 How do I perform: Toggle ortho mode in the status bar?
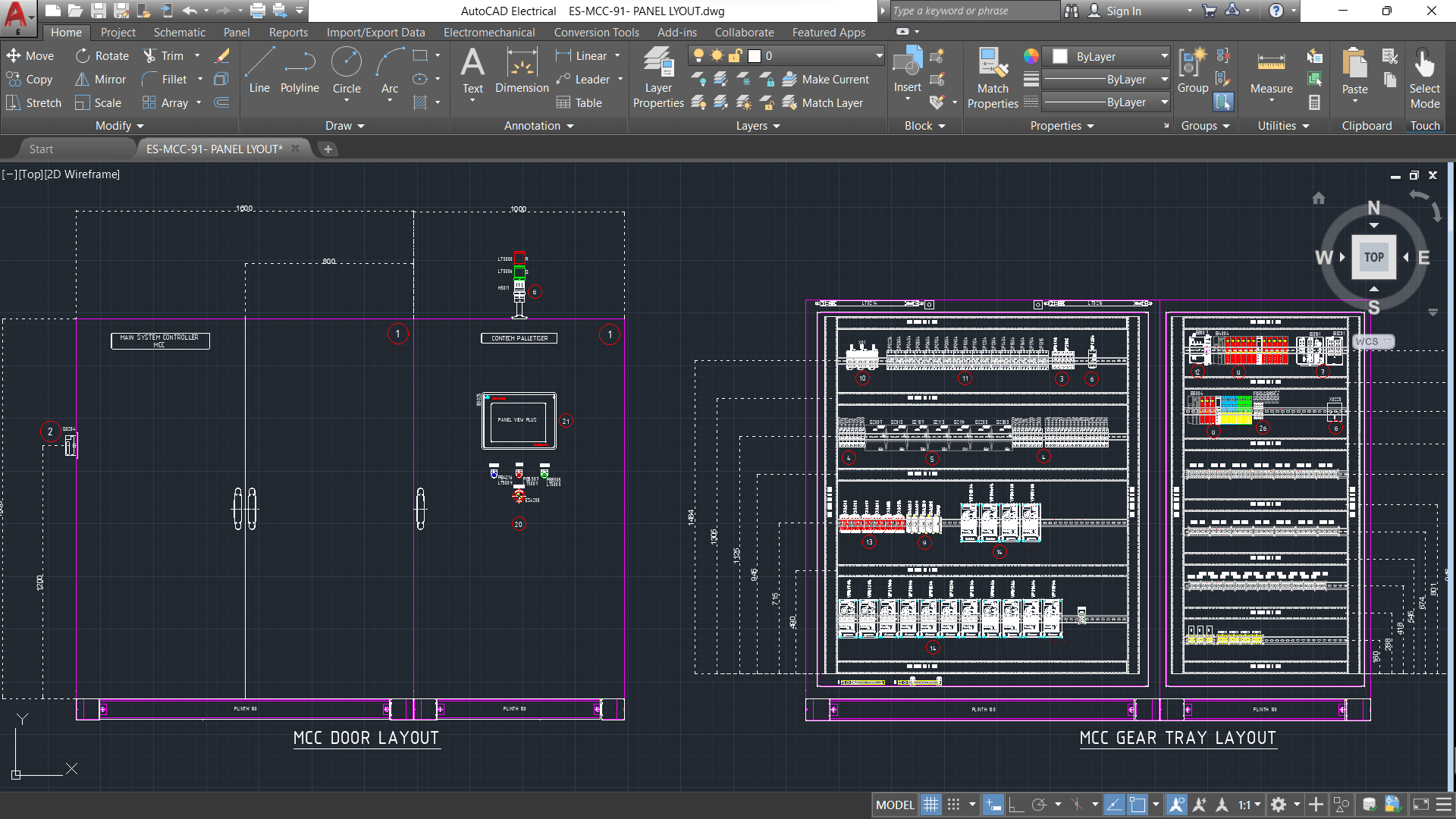click(x=1017, y=804)
